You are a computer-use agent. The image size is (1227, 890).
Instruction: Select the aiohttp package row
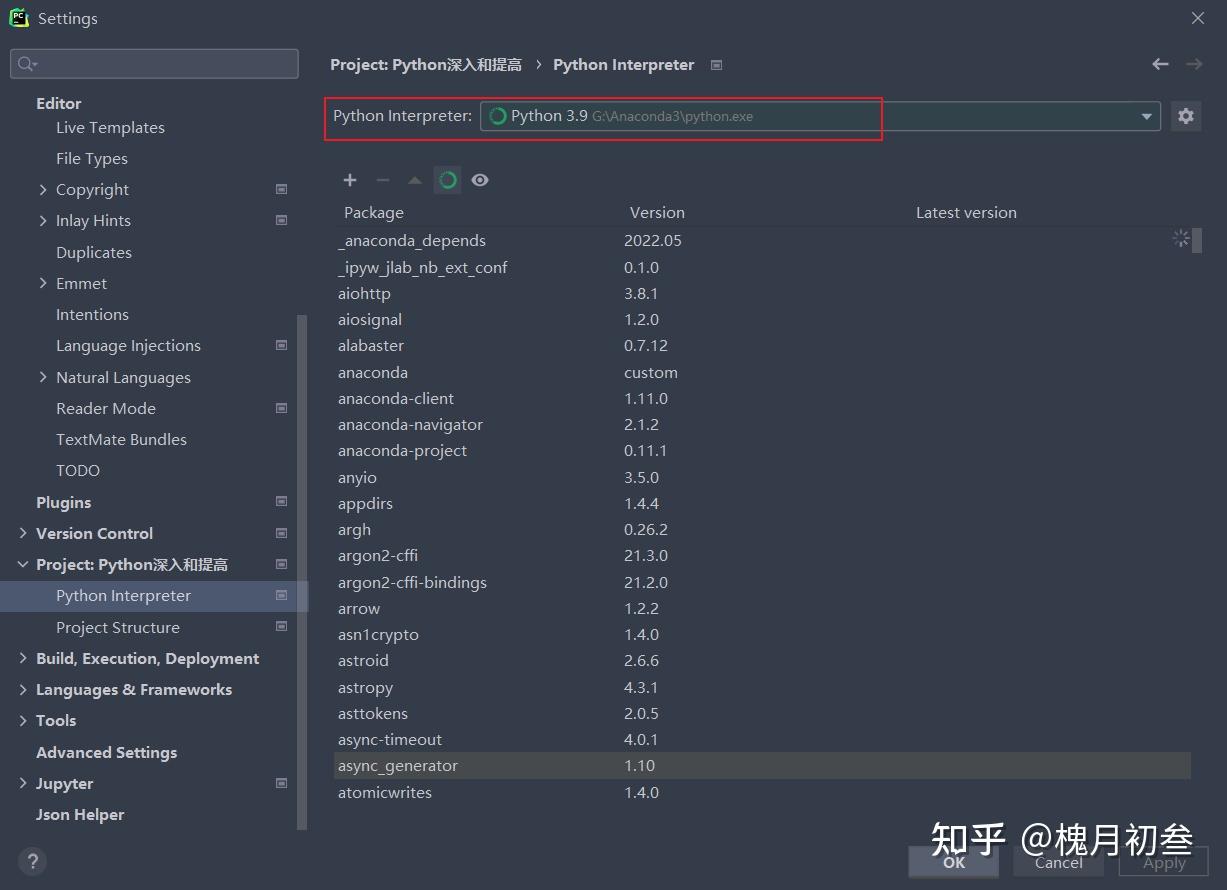pyautogui.click(x=762, y=293)
